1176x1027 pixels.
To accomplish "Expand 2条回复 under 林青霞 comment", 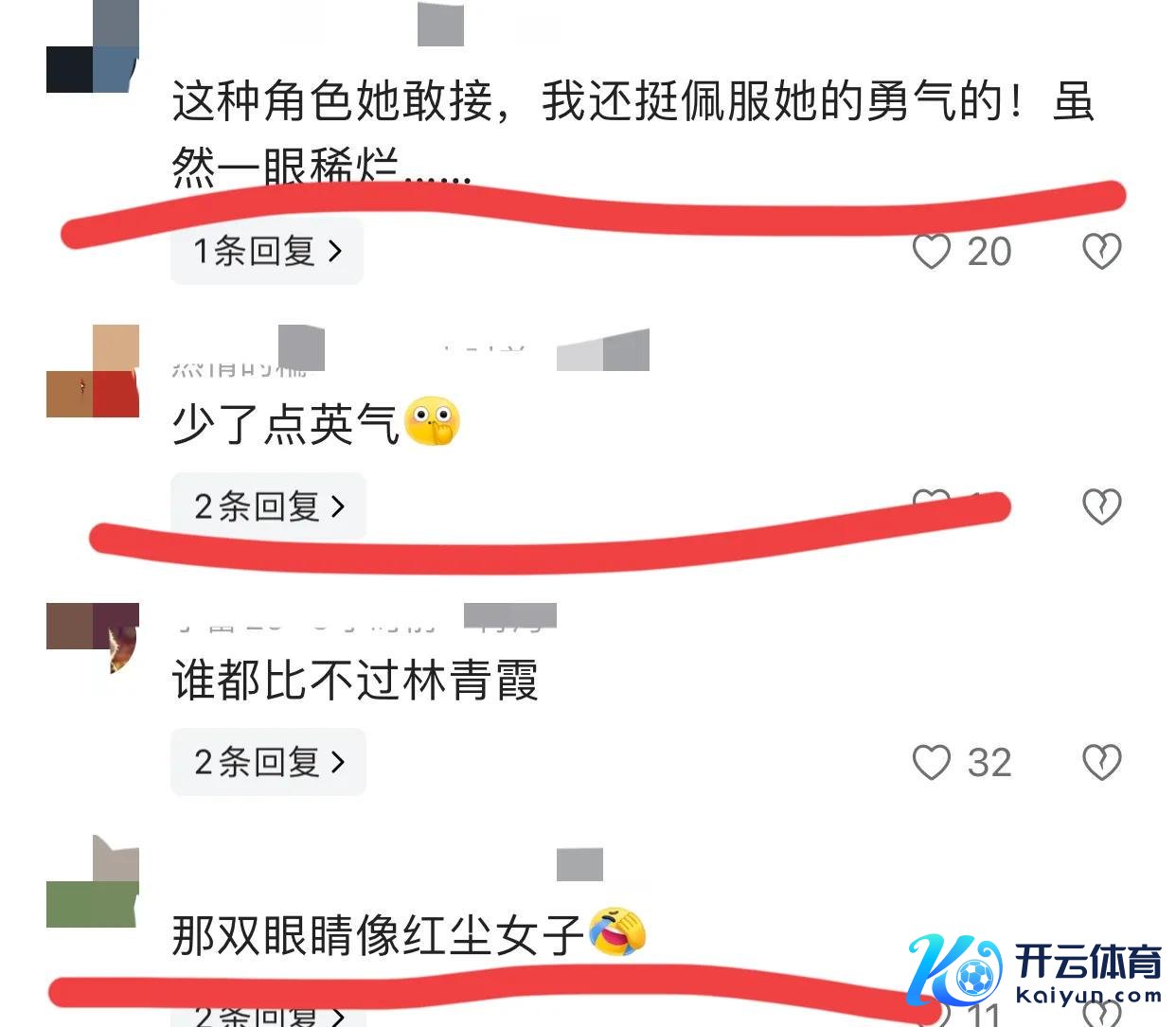I will (268, 762).
